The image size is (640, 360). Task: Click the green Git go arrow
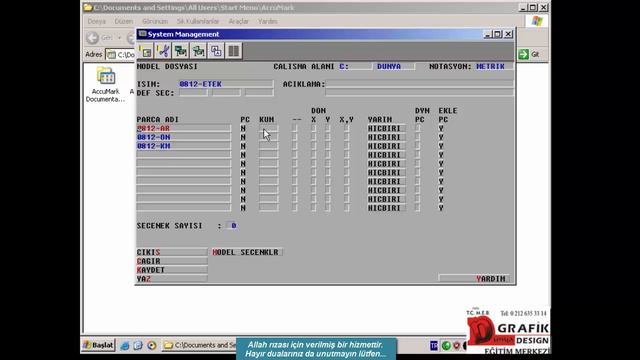[x=523, y=54]
